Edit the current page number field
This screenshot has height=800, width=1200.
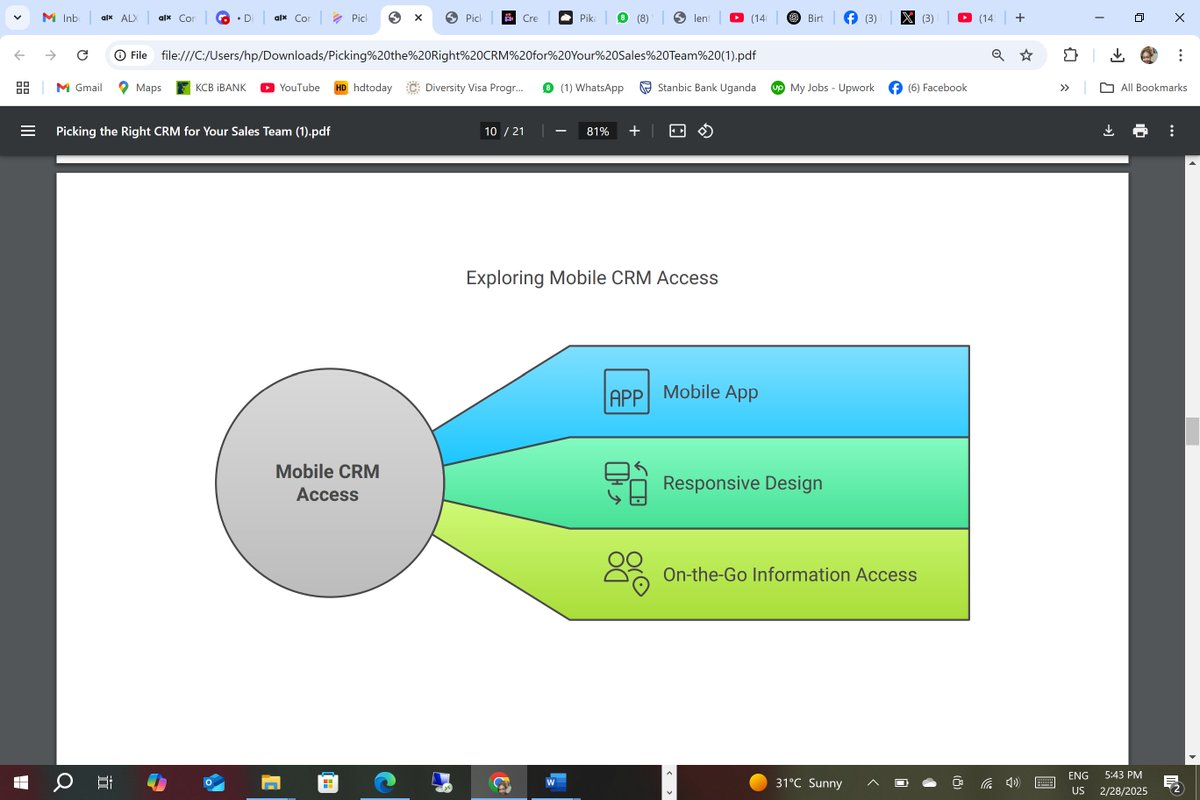[x=490, y=131]
